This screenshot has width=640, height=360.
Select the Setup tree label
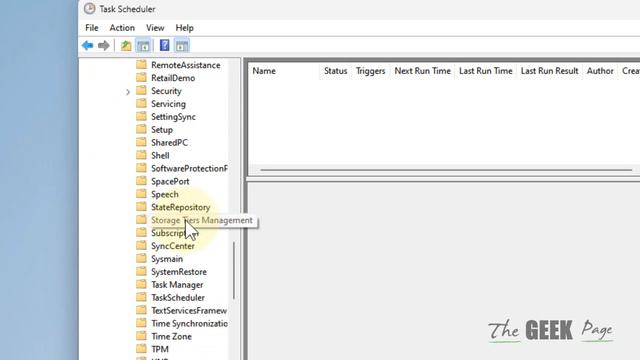tap(162, 129)
